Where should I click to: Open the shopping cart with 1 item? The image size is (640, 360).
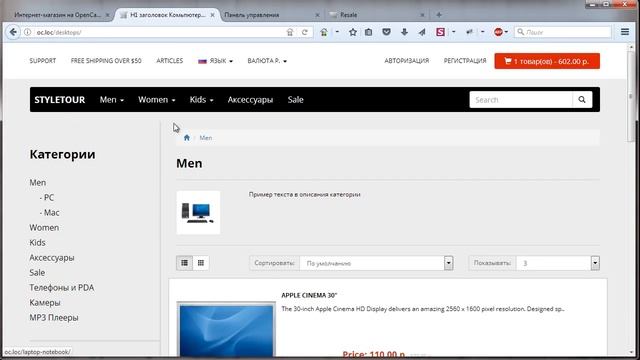(547, 61)
